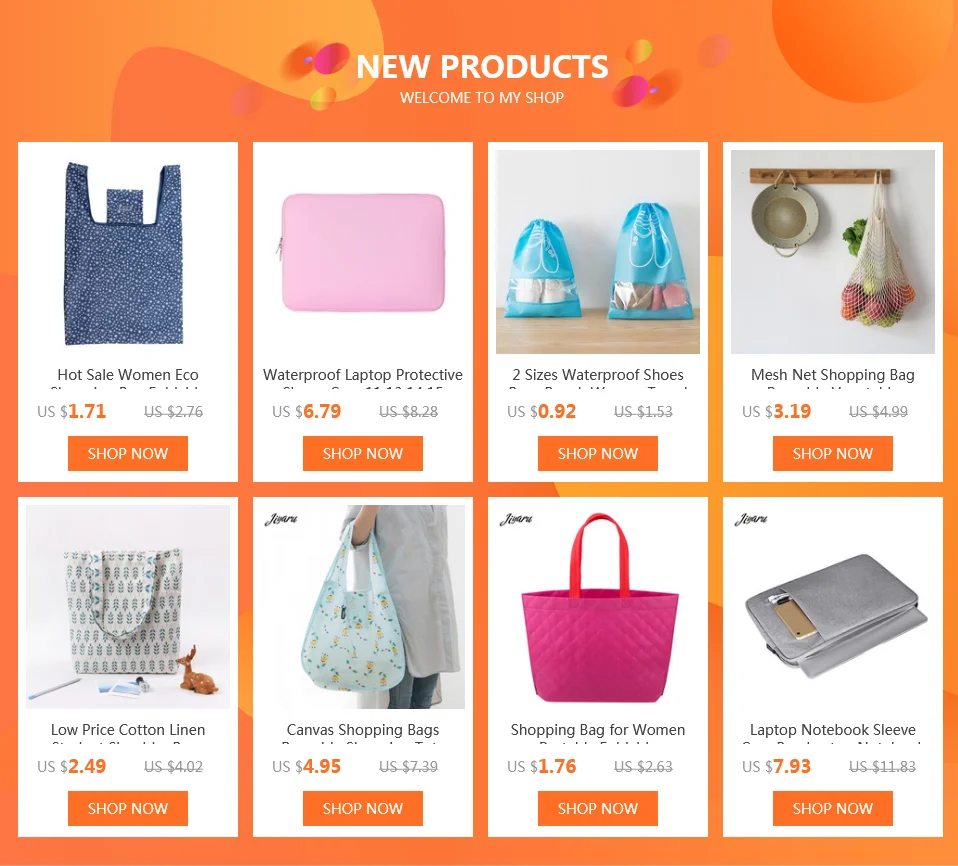Click the Jiyaru logo on the canvas bag image
This screenshot has width=958, height=866.
280,519
